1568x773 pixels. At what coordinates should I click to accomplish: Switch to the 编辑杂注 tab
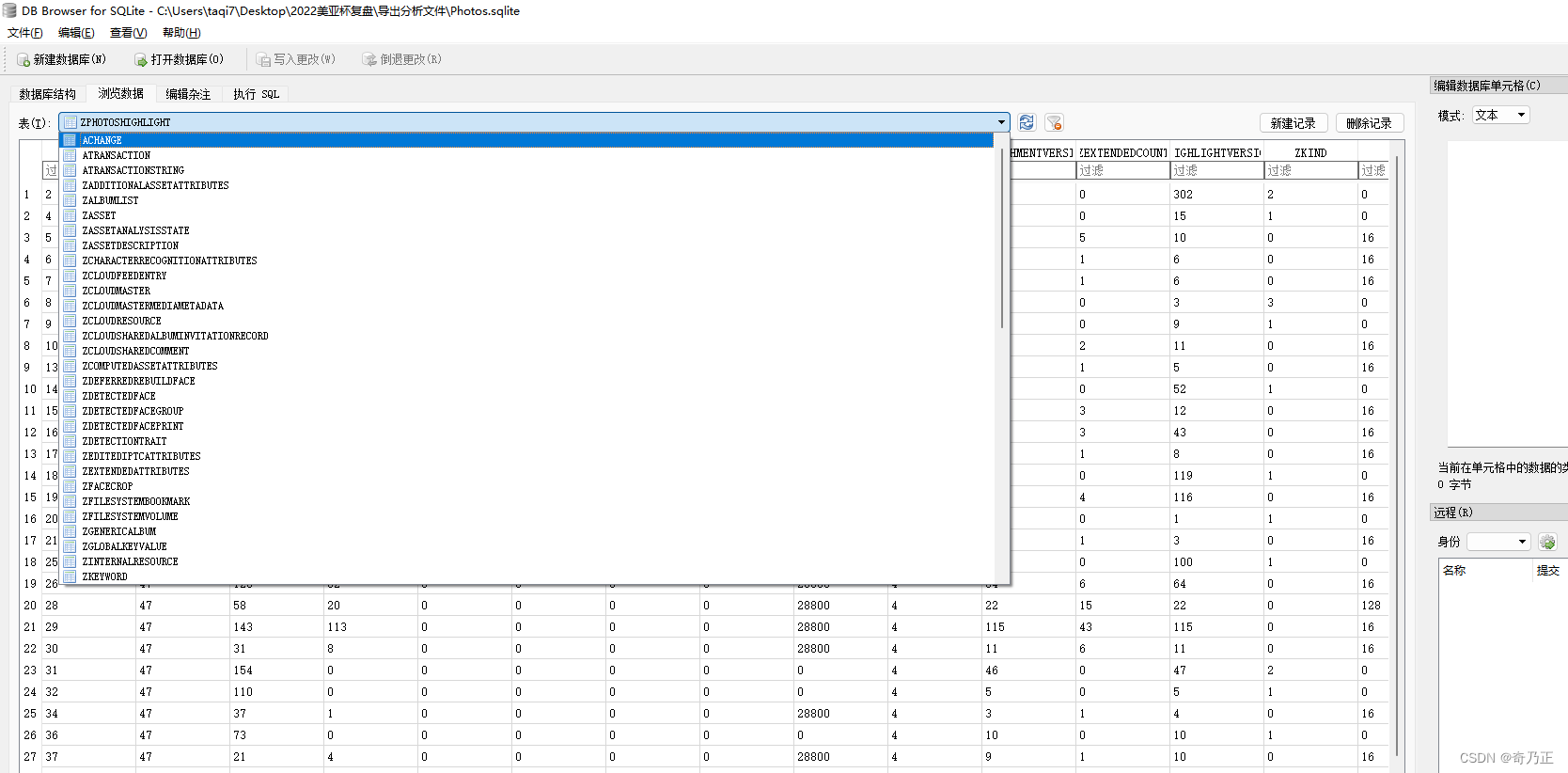tap(189, 94)
